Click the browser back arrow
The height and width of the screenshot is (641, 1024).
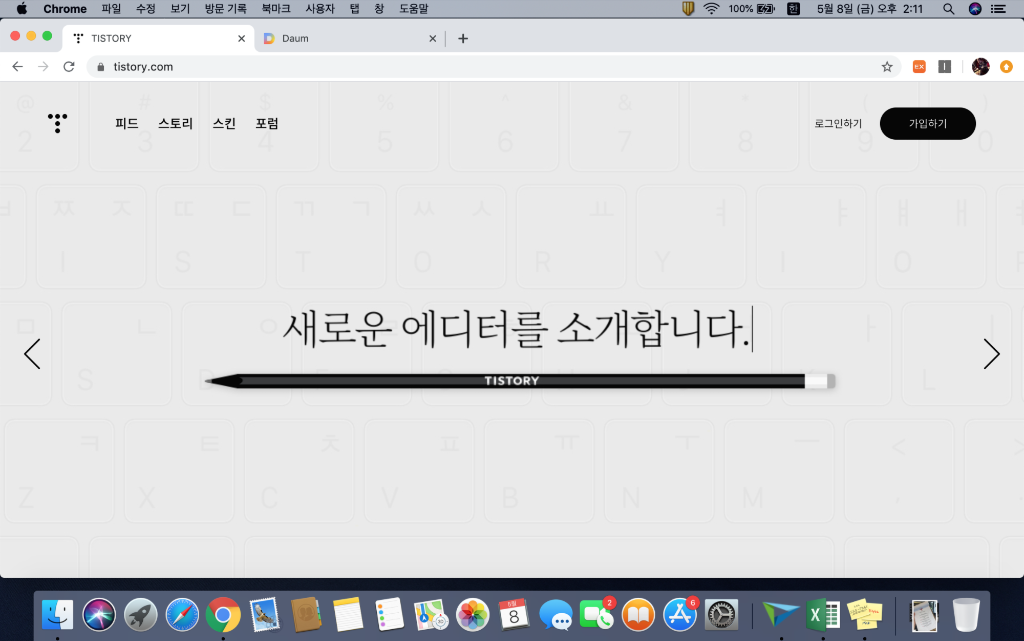(x=18, y=67)
